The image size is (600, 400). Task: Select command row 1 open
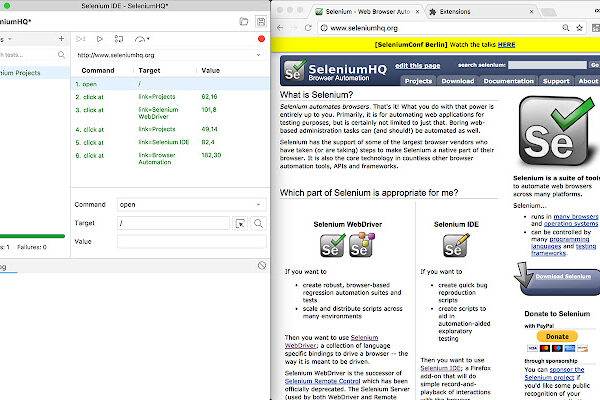click(170, 84)
